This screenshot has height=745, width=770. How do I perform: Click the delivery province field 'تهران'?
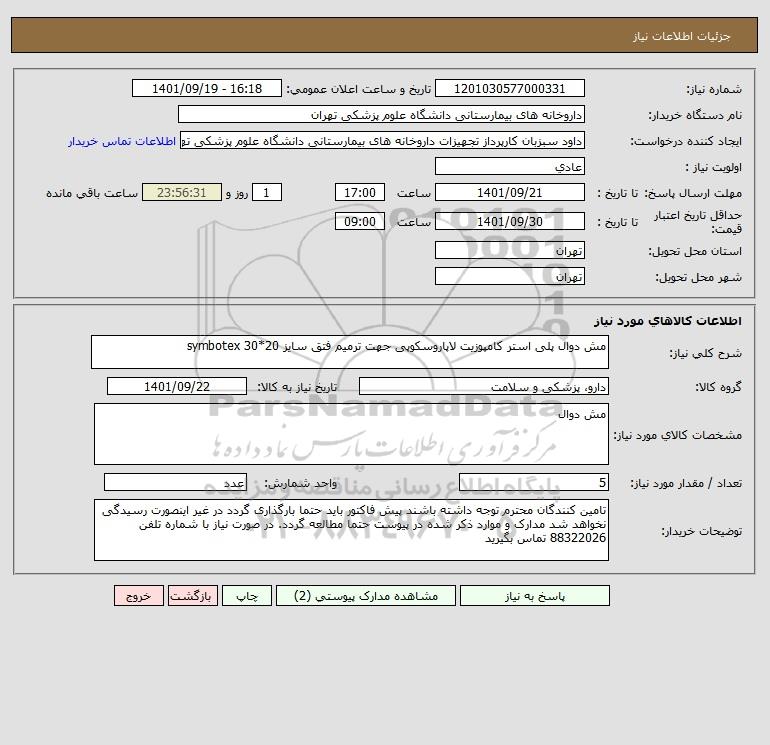click(510, 250)
